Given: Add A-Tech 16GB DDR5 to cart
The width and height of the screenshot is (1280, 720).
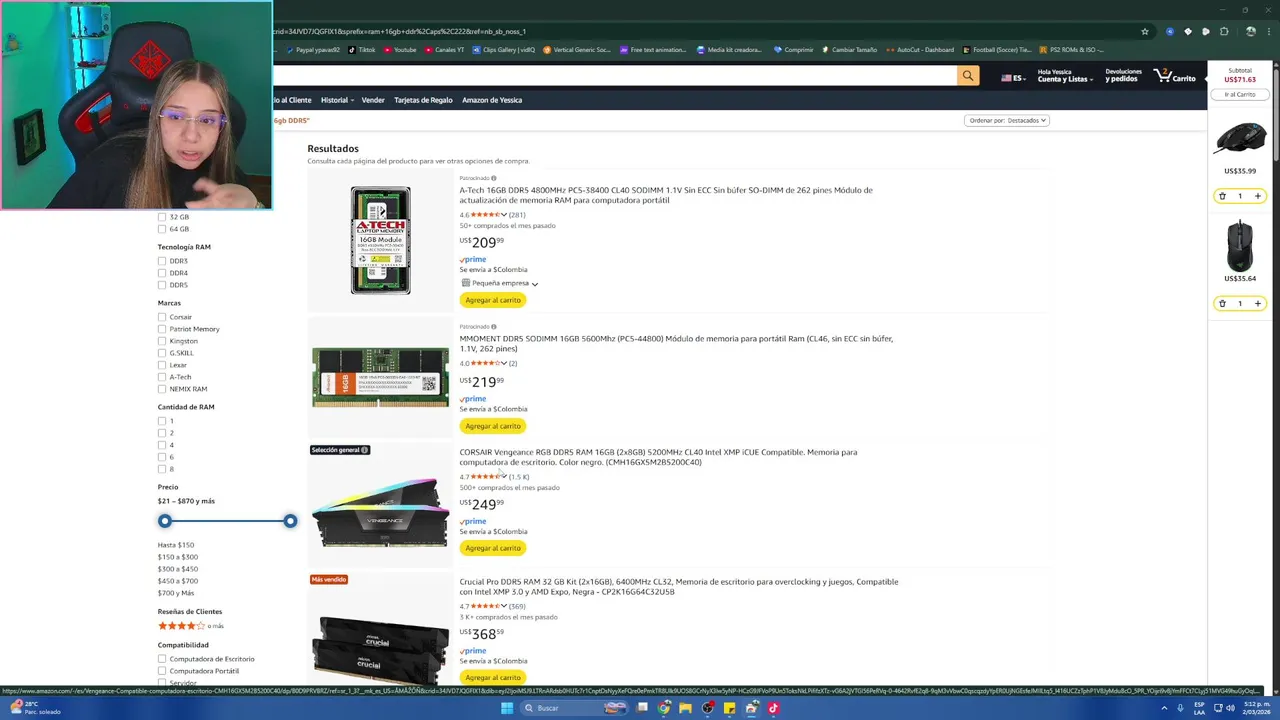Looking at the screenshot, I should point(493,300).
